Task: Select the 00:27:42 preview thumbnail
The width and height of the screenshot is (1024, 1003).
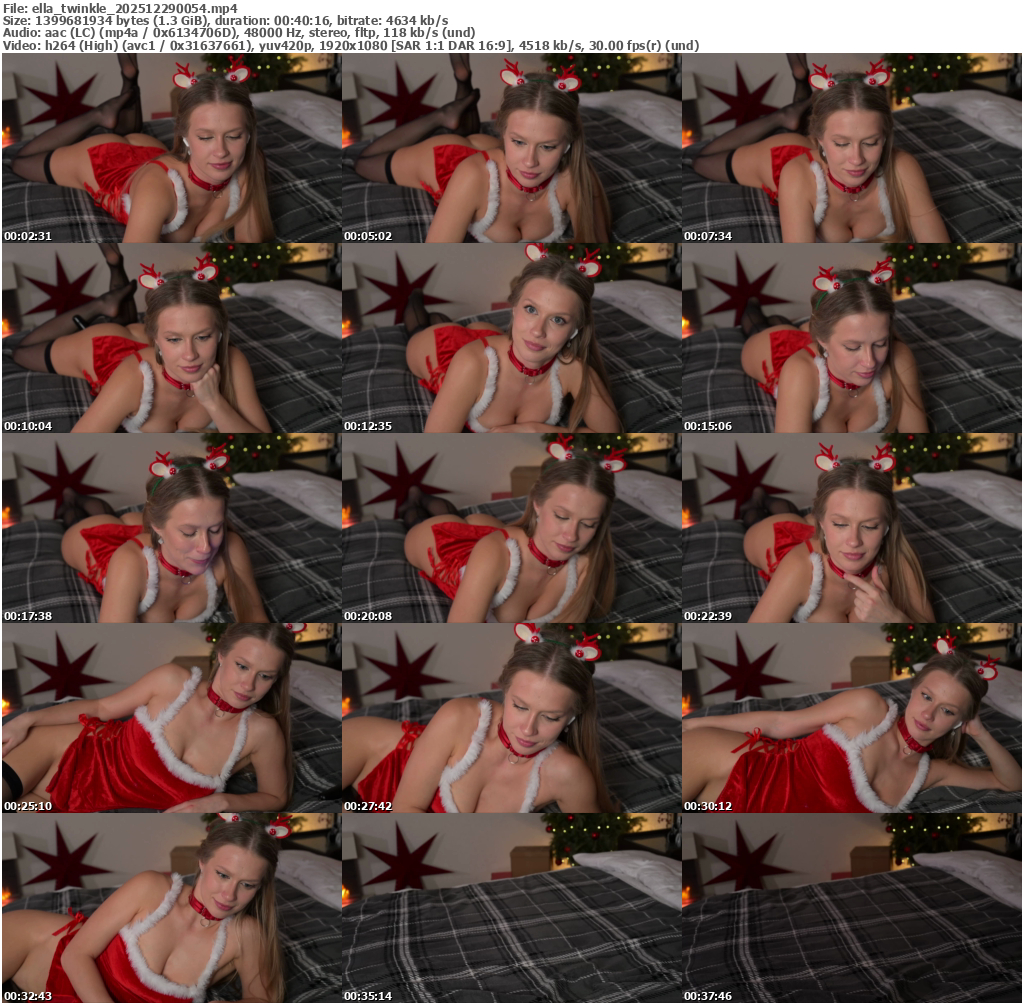Action: click(x=511, y=718)
